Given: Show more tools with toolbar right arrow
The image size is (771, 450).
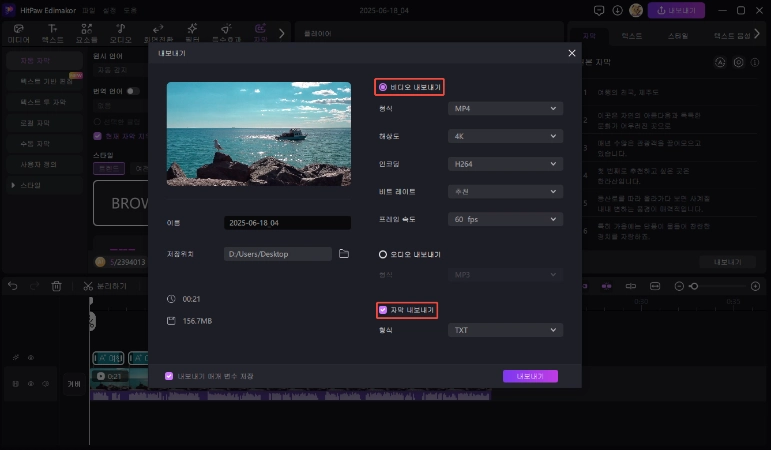Looking at the screenshot, I should 282,33.
